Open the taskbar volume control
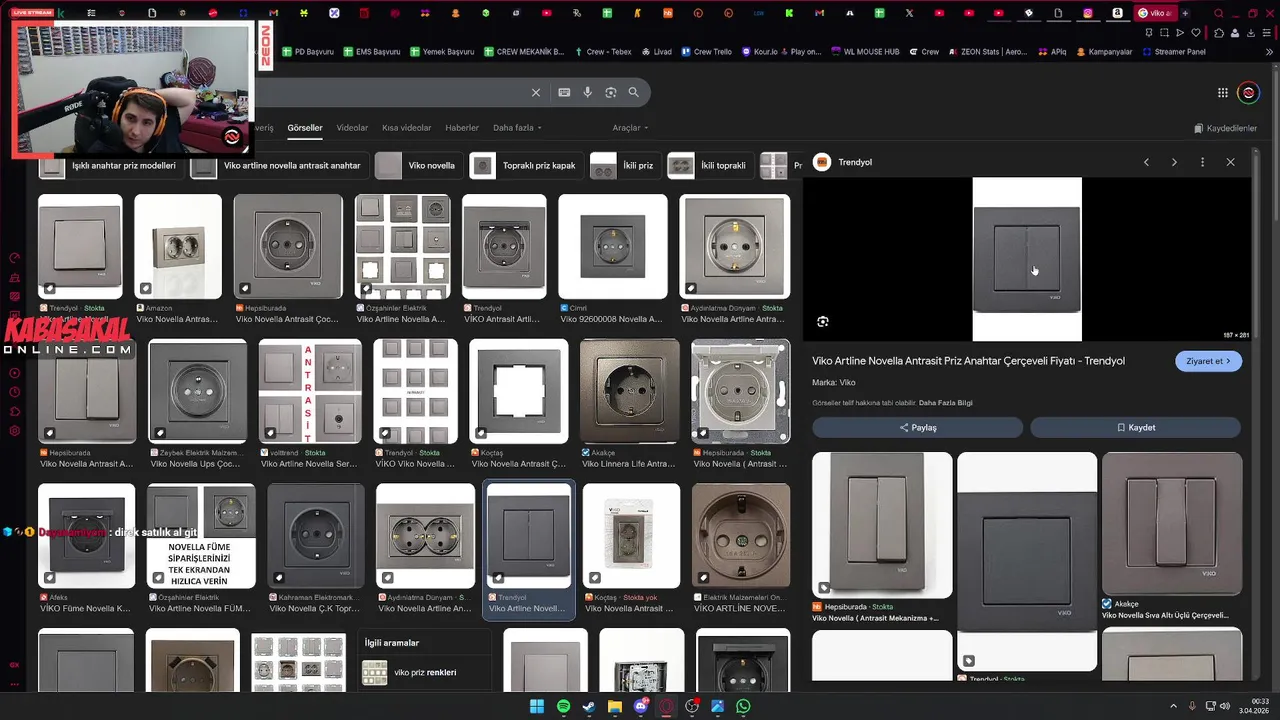The image size is (1280, 720). click(x=1225, y=706)
